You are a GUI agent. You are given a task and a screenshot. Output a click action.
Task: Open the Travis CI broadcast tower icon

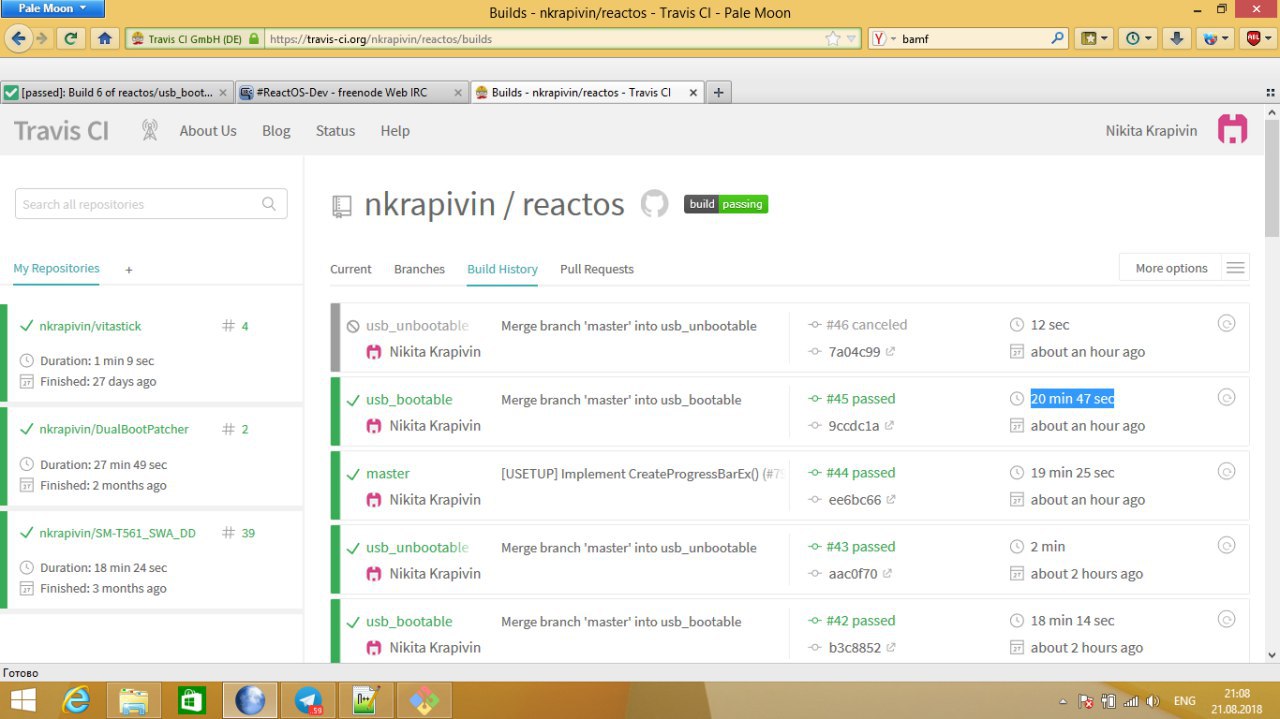[150, 130]
